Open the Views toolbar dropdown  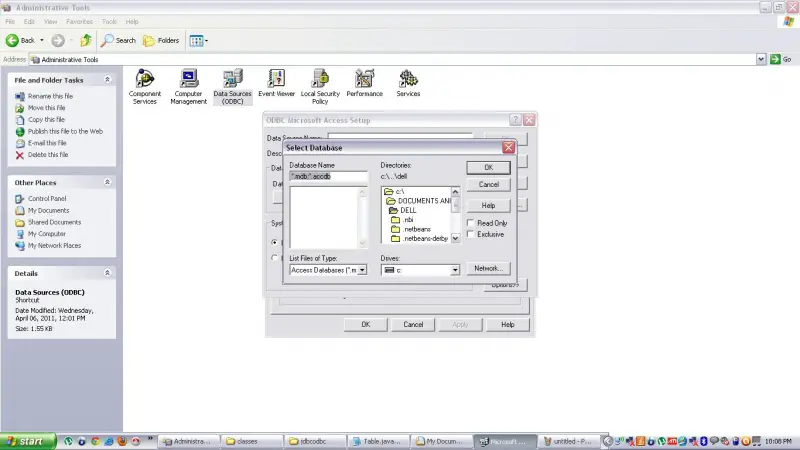(x=198, y=40)
